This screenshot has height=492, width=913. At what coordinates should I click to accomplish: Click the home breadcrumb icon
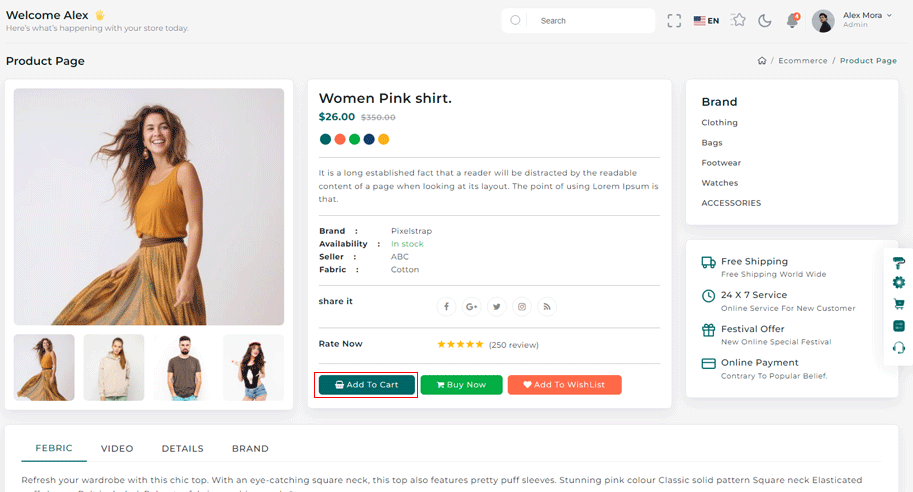762,61
